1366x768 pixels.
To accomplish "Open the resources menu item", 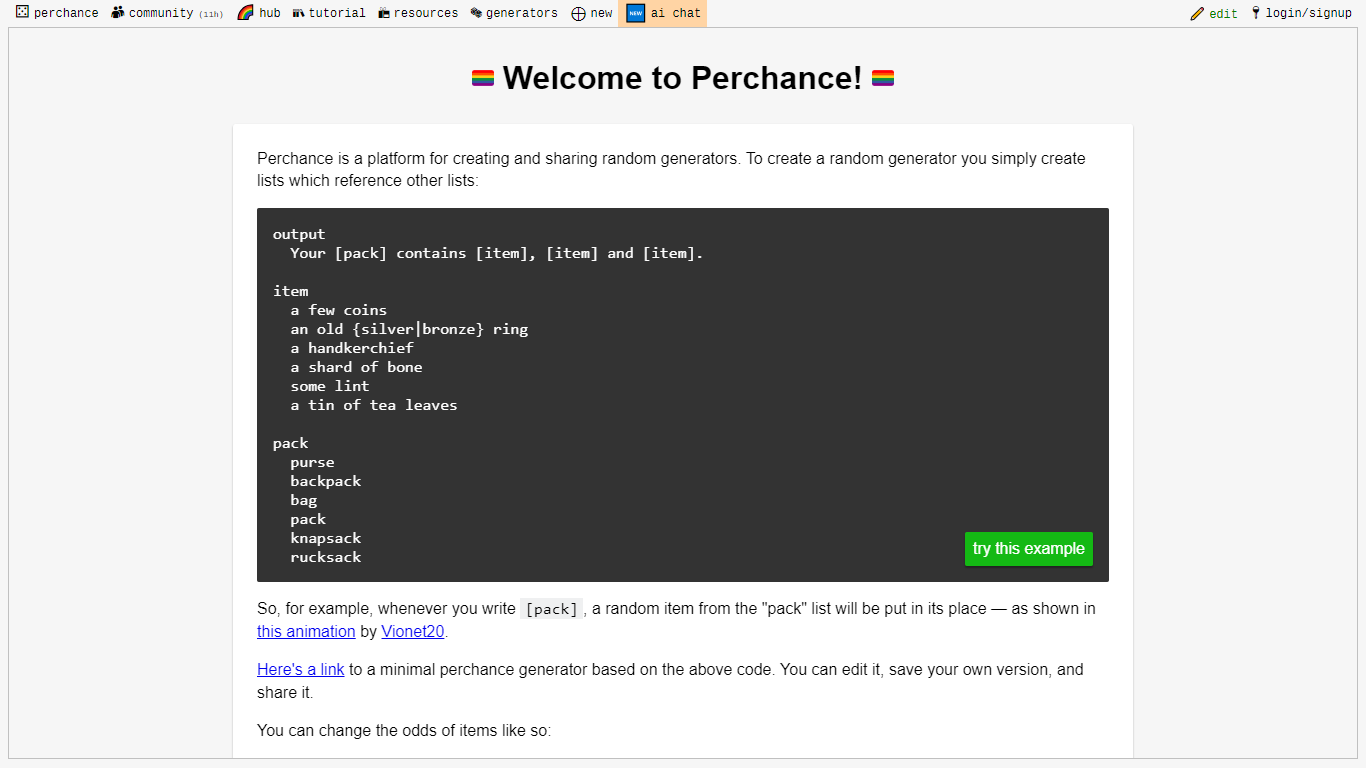I will tap(418, 13).
